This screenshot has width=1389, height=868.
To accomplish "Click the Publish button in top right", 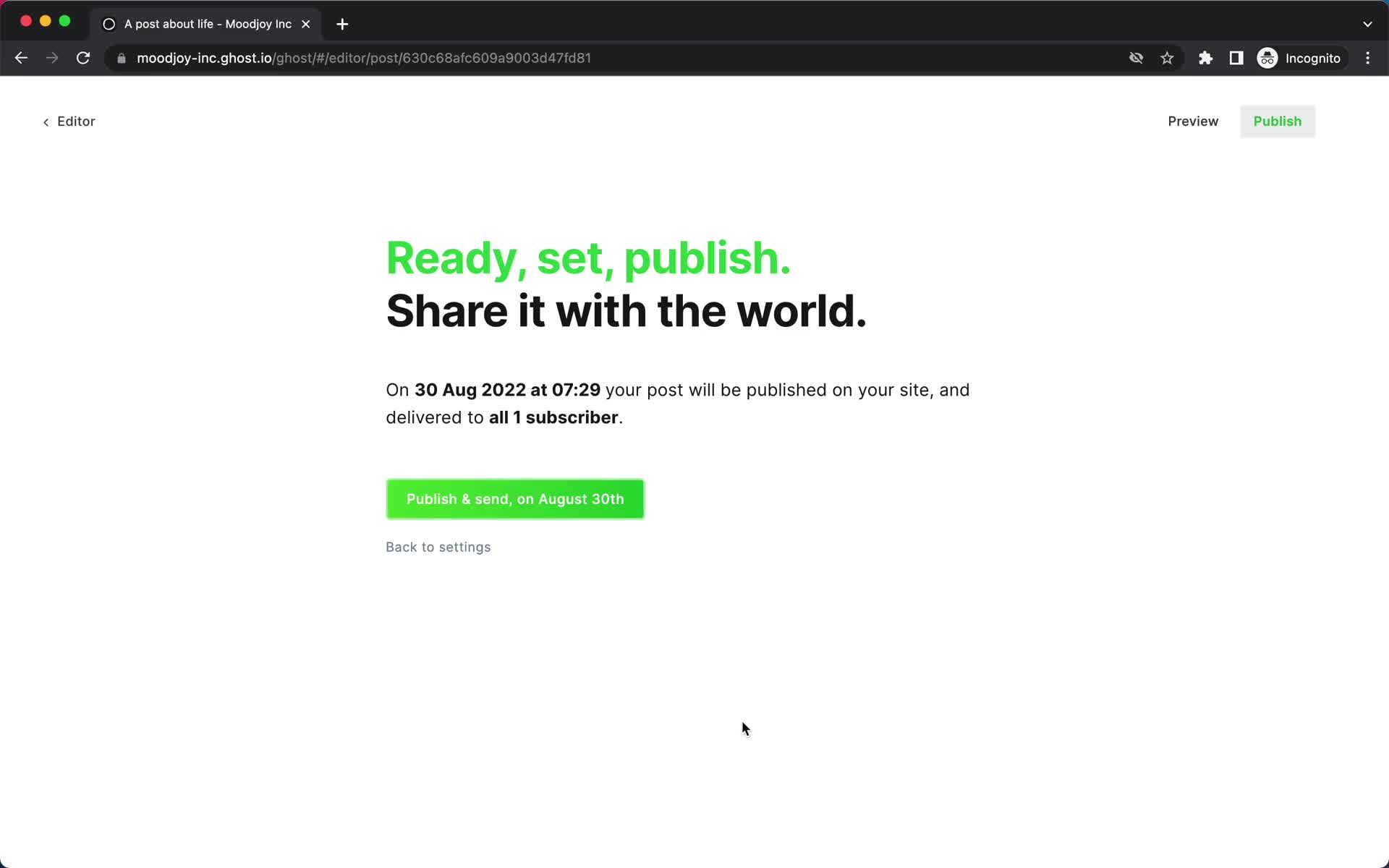I will pos(1278,121).
